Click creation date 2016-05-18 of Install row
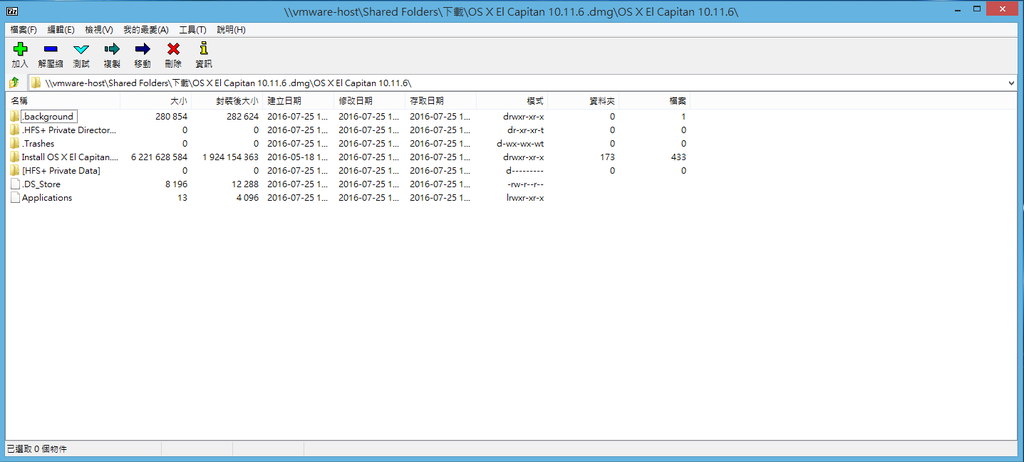Image resolution: width=1024 pixels, height=462 pixels. [x=297, y=157]
